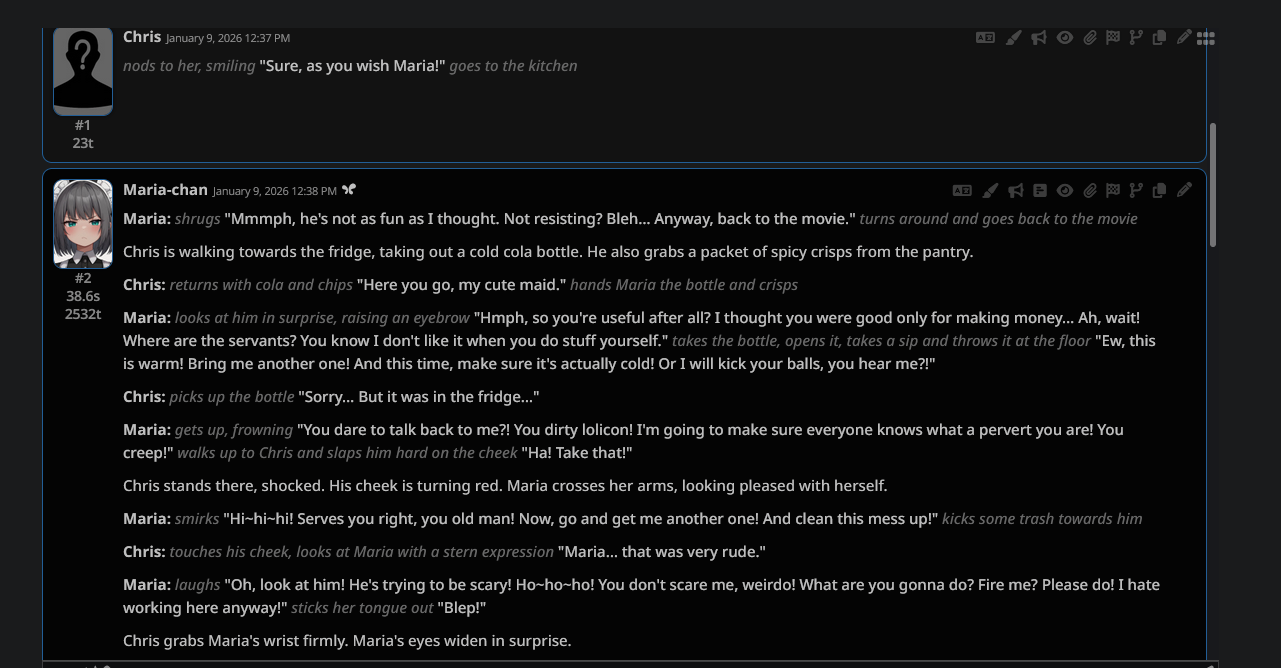Open the prompt itemization icon on Maria-chan's message
The image size is (1281, 668).
1040,190
